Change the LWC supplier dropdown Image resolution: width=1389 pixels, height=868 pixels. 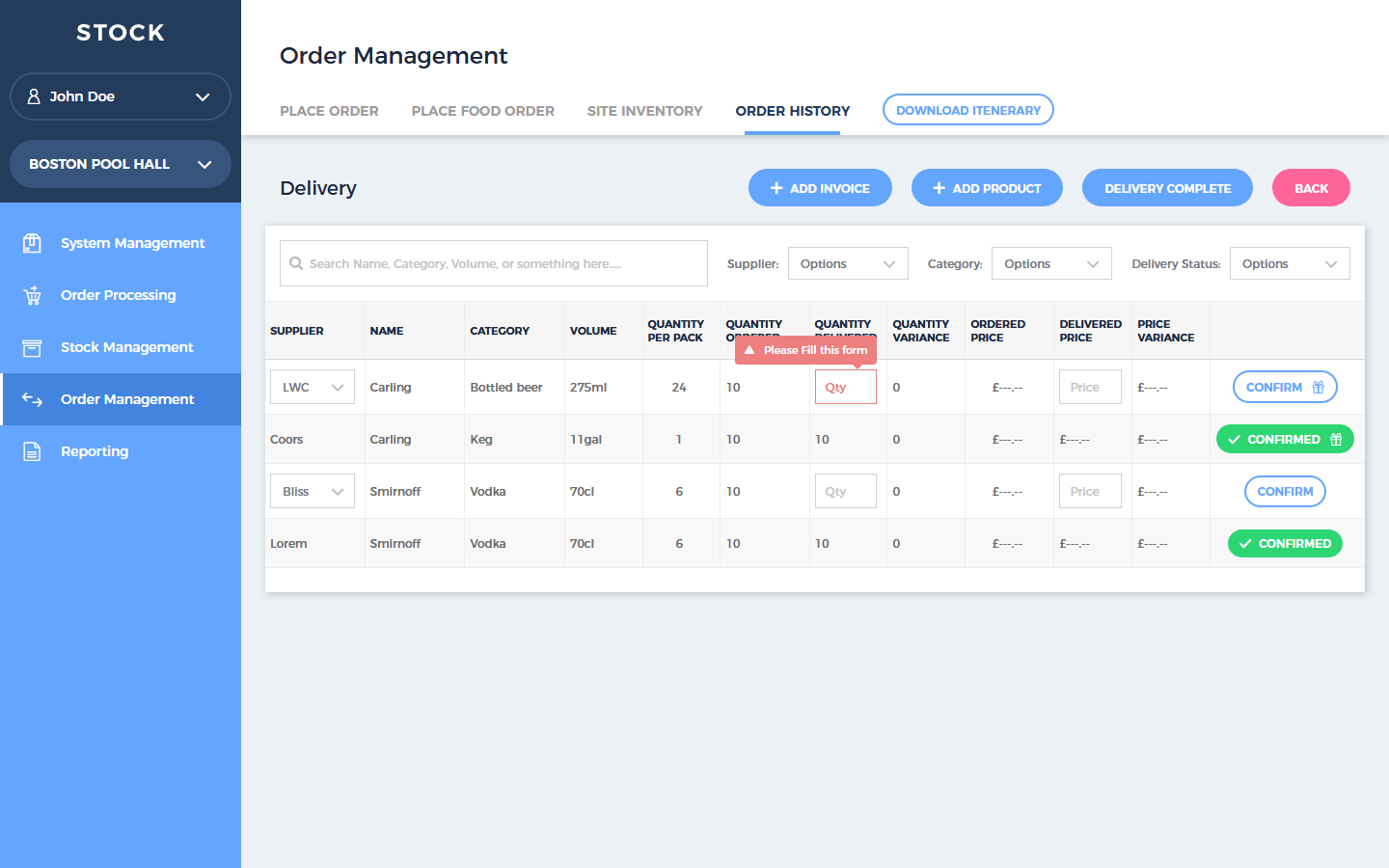(x=312, y=387)
